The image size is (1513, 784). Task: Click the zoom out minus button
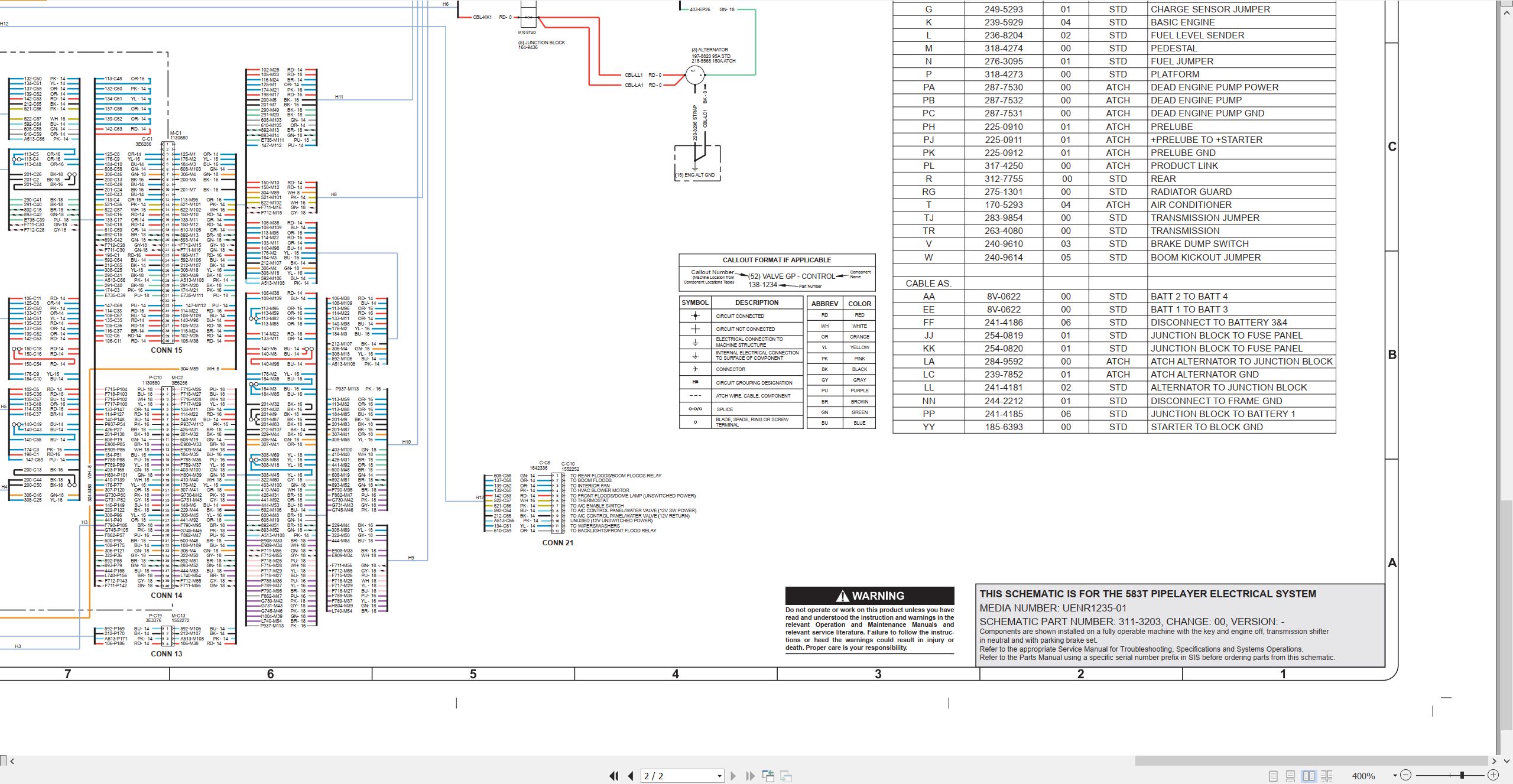click(1406, 775)
